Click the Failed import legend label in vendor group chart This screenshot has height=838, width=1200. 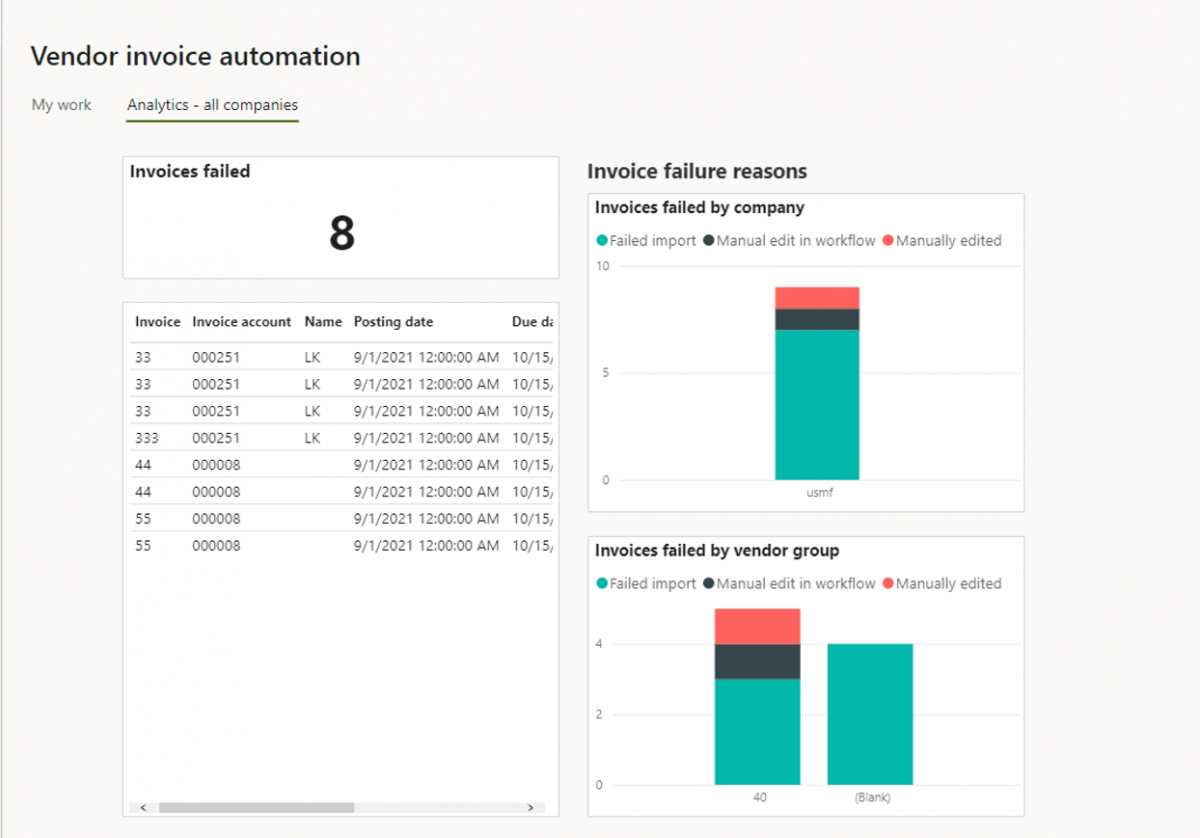653,584
